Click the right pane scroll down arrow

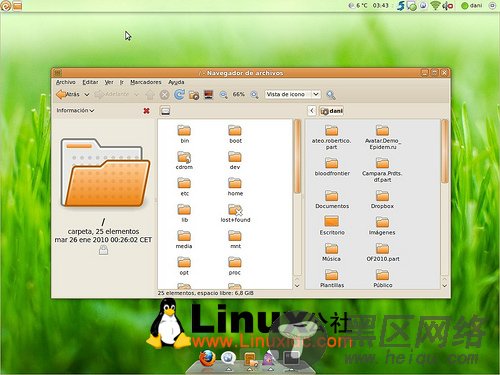[x=444, y=286]
